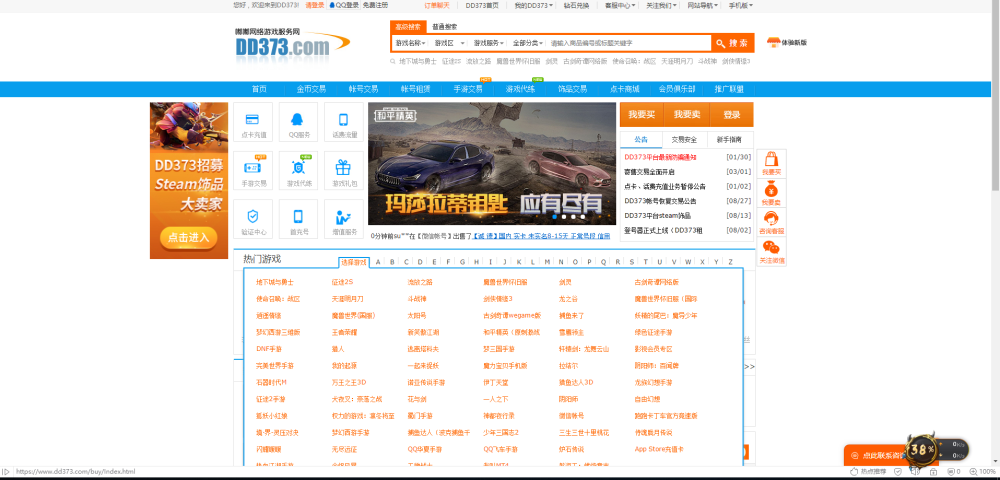Viewport: 1000px width, 480px height.
Task: Open the 交易安全 tab
Action: pos(684,140)
